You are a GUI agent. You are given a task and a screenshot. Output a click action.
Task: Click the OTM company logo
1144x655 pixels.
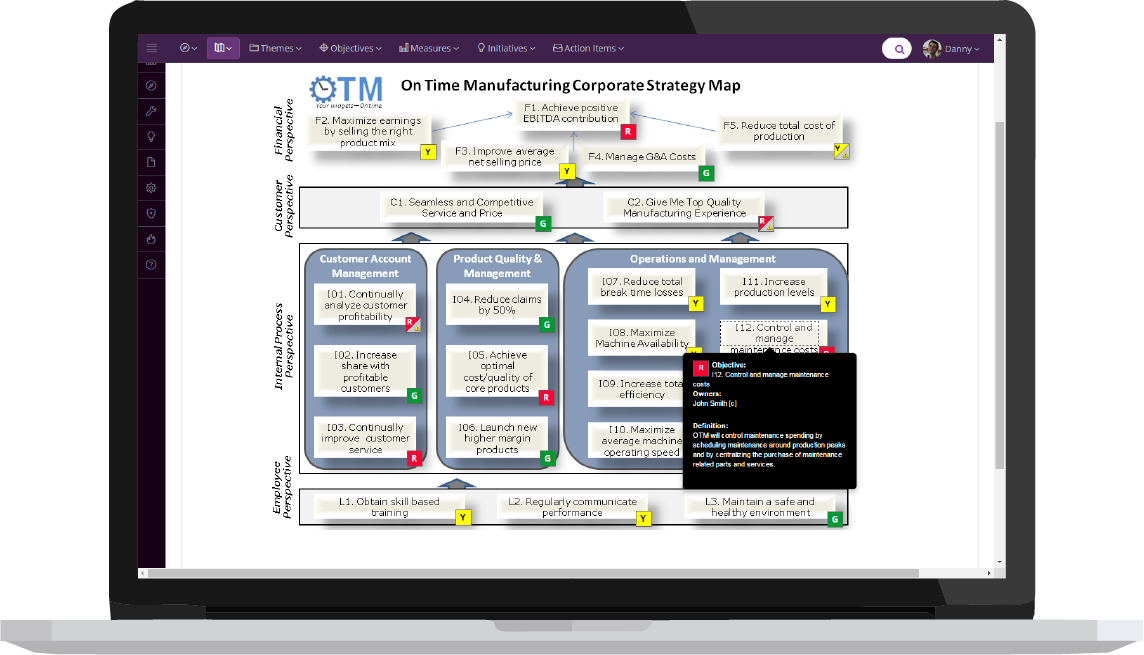pyautogui.click(x=346, y=91)
